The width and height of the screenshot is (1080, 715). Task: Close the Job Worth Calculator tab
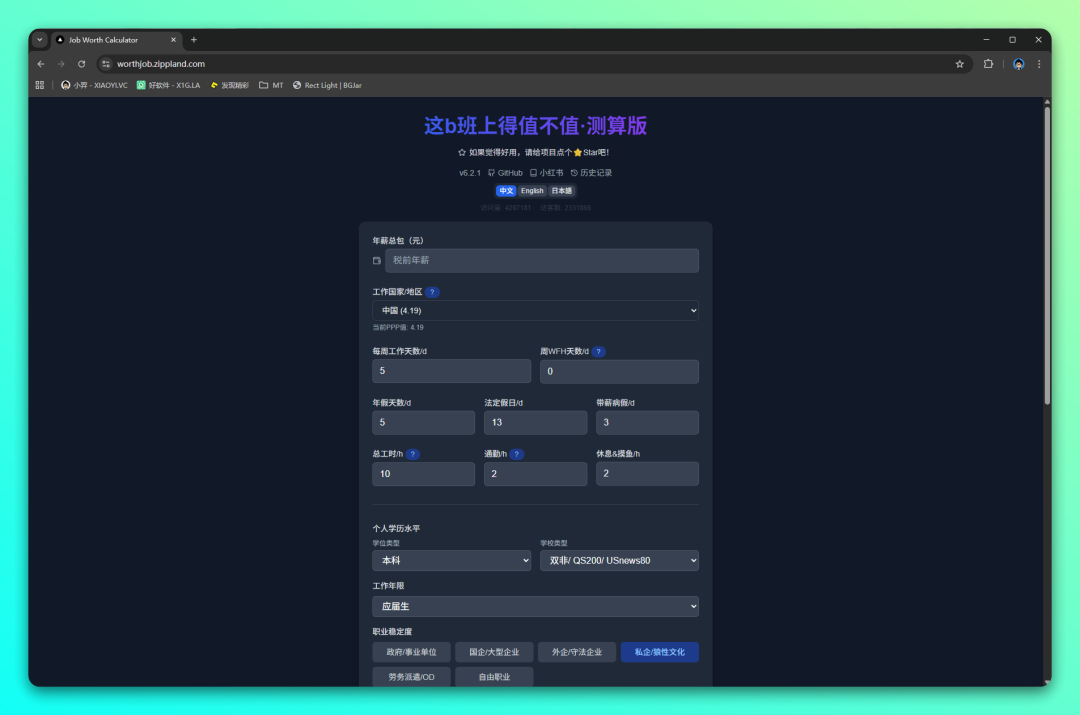(x=173, y=40)
